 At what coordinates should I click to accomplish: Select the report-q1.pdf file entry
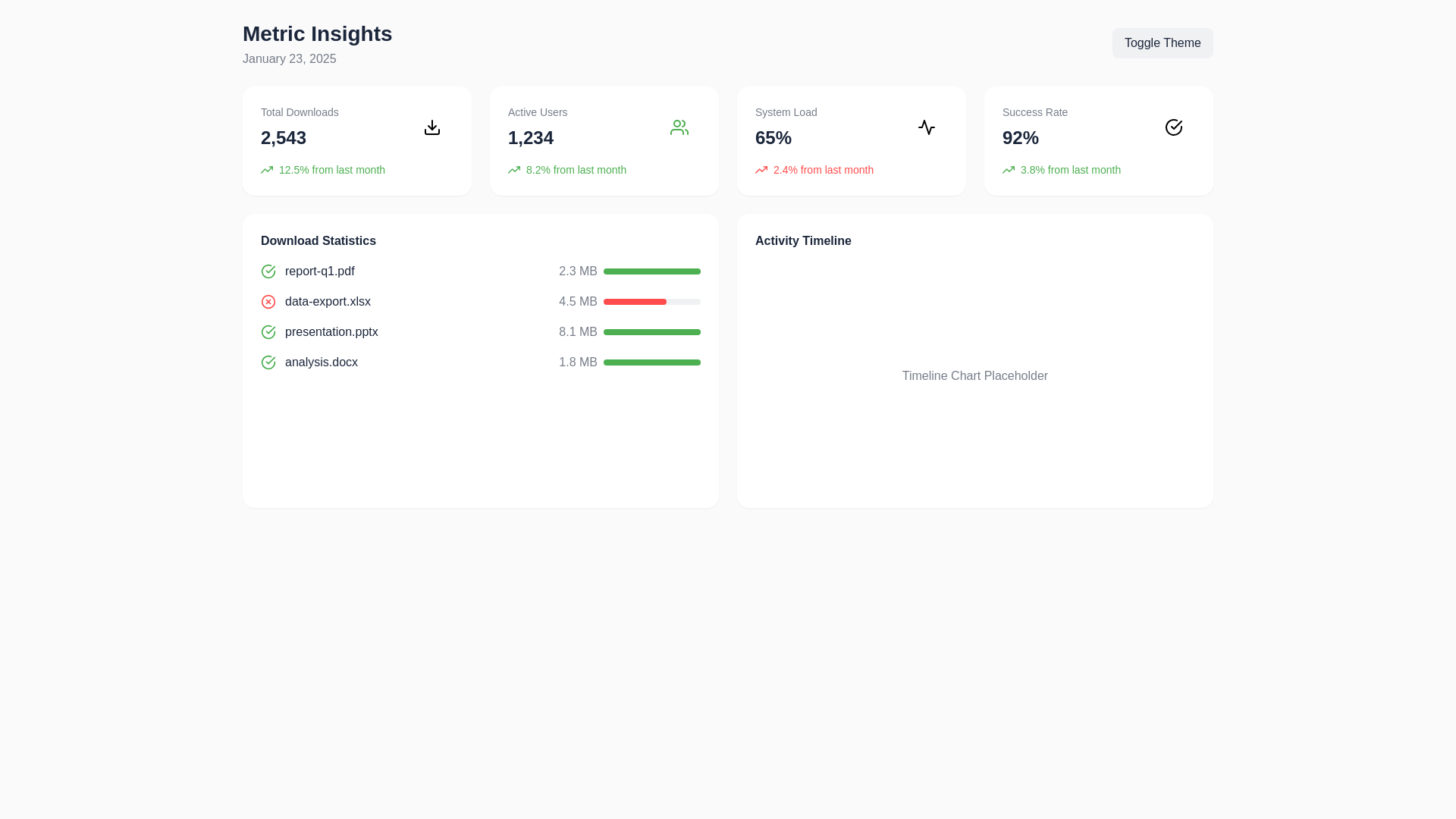click(319, 271)
